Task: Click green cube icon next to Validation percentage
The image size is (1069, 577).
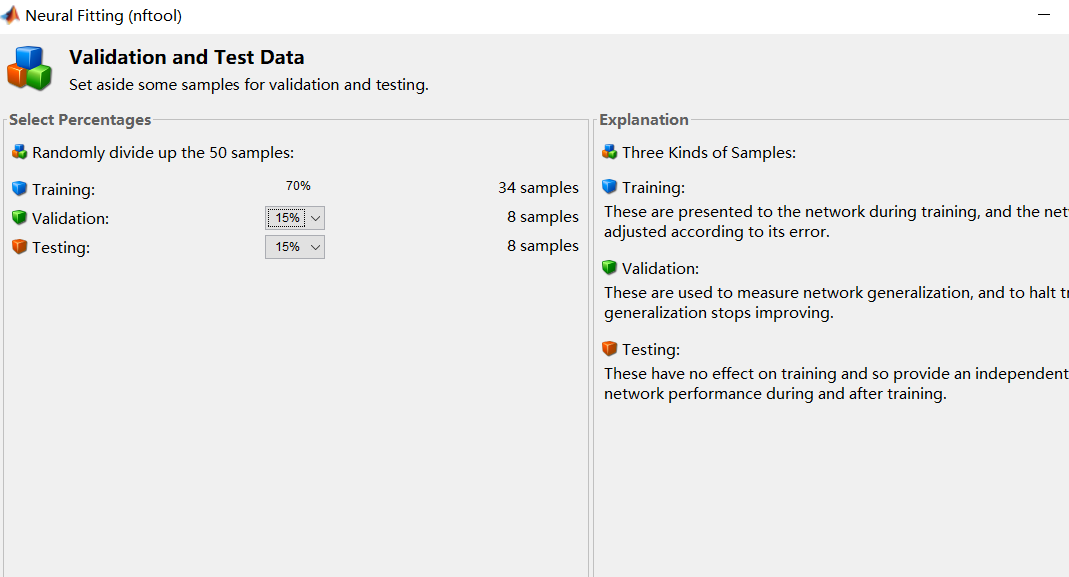Action: click(x=20, y=218)
